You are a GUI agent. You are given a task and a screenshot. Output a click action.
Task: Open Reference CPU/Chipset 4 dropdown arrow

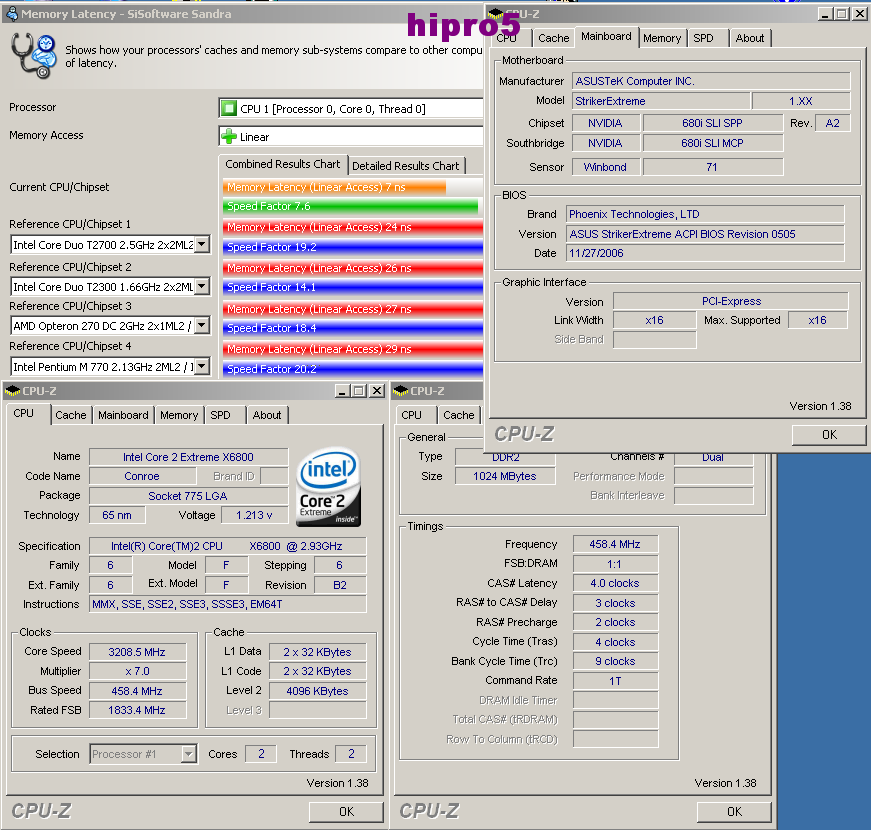tap(202, 366)
